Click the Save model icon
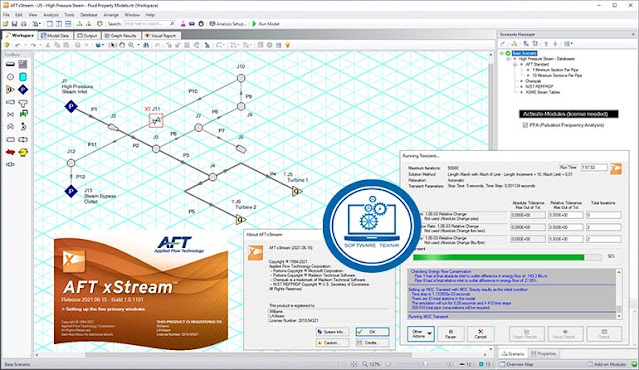 pos(14,24)
